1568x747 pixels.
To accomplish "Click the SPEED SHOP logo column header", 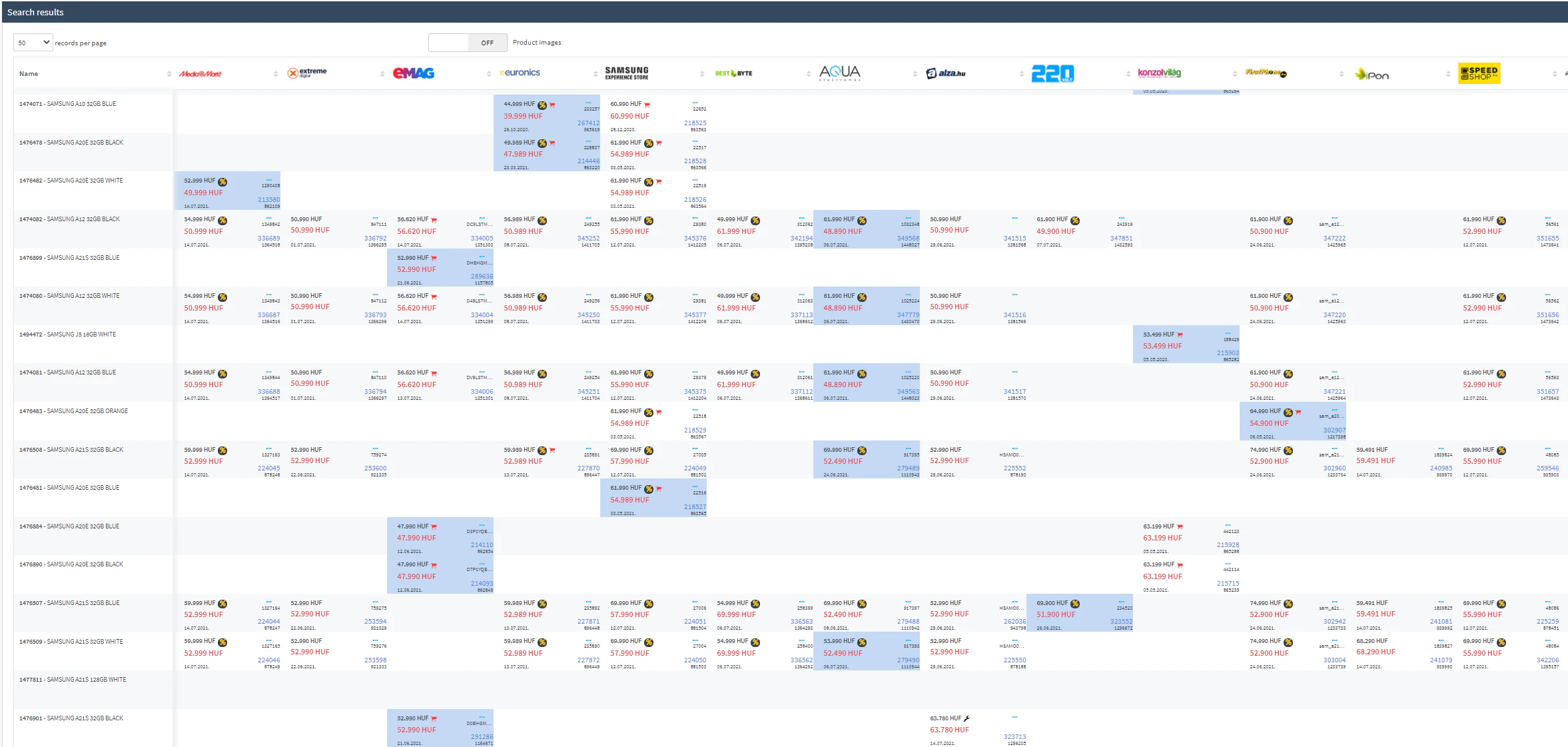I will [x=1479, y=73].
